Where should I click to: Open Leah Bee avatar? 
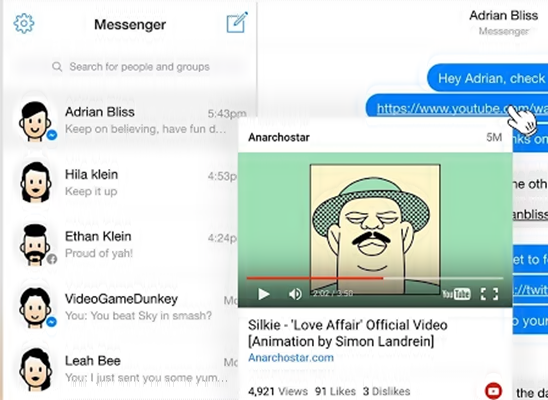click(x=35, y=369)
